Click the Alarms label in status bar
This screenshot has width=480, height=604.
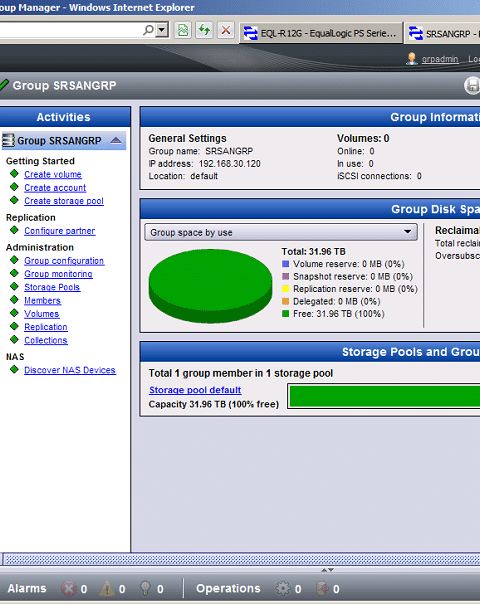27,588
